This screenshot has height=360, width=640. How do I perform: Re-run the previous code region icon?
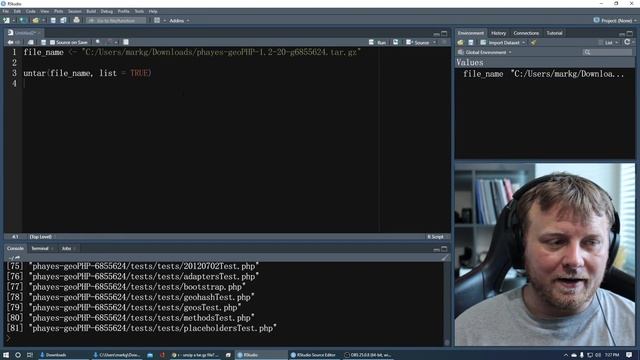396,42
